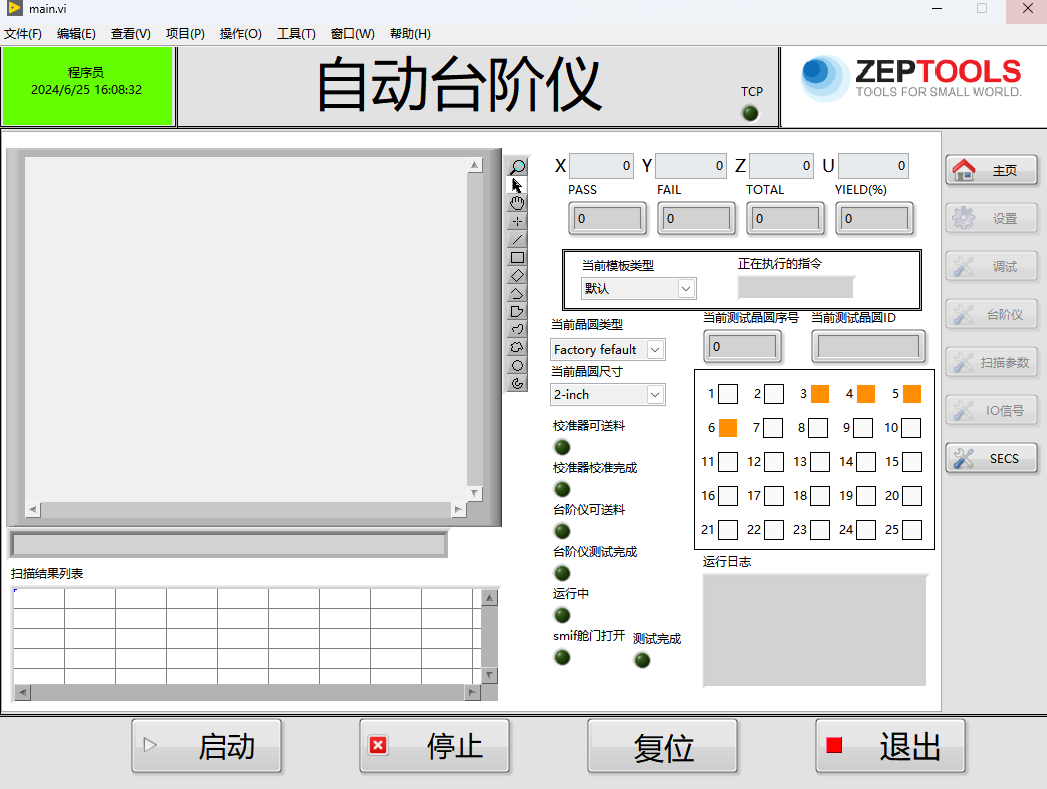Viewport: 1047px width, 789px height.
Task: Select the rectangle tool on the graph palette
Action: click(516, 257)
